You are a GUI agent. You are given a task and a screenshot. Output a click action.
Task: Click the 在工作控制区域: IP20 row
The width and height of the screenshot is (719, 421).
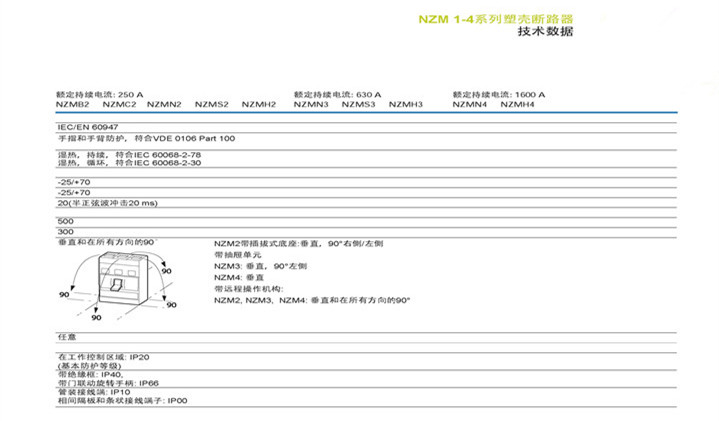click(x=103, y=357)
